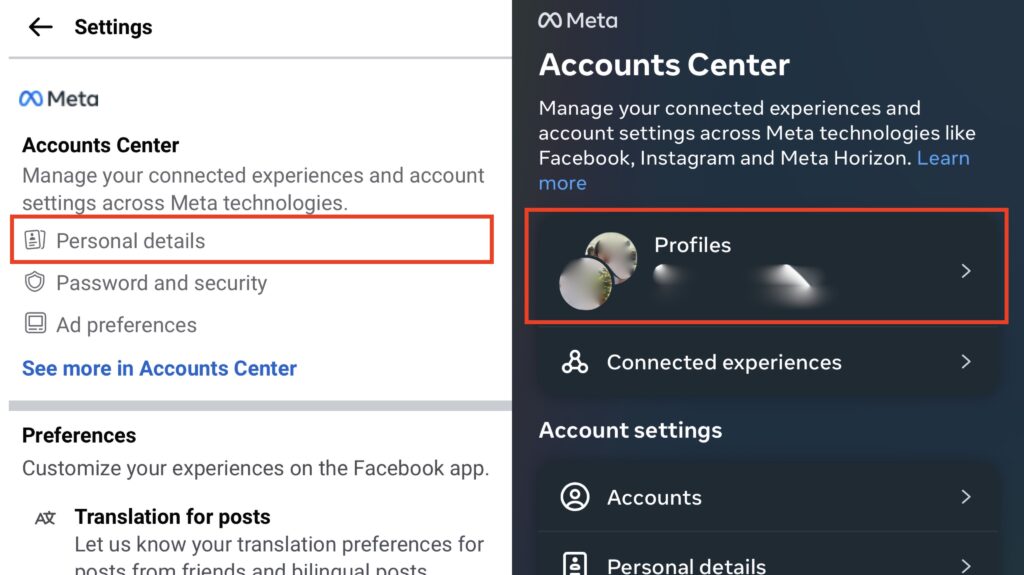1024x575 pixels.
Task: Tap the back arrow in Settings
Action: pyautogui.click(x=40, y=27)
